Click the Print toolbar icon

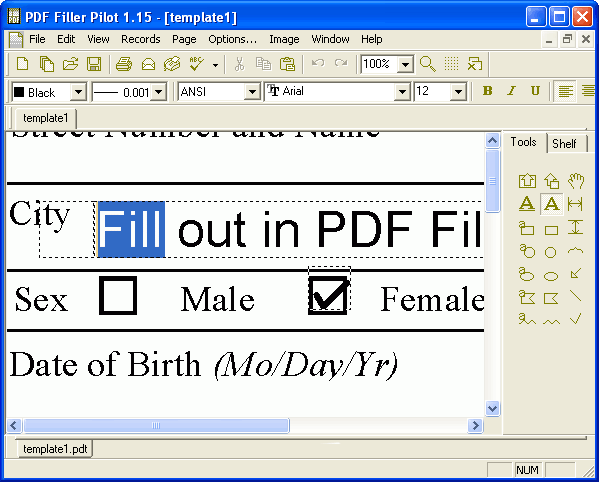click(124, 64)
